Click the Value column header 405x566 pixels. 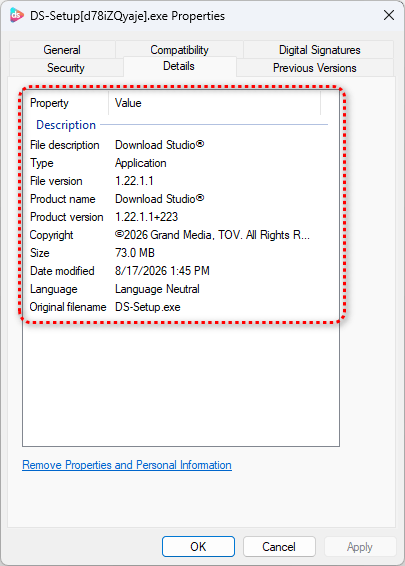pyautogui.click(x=214, y=103)
